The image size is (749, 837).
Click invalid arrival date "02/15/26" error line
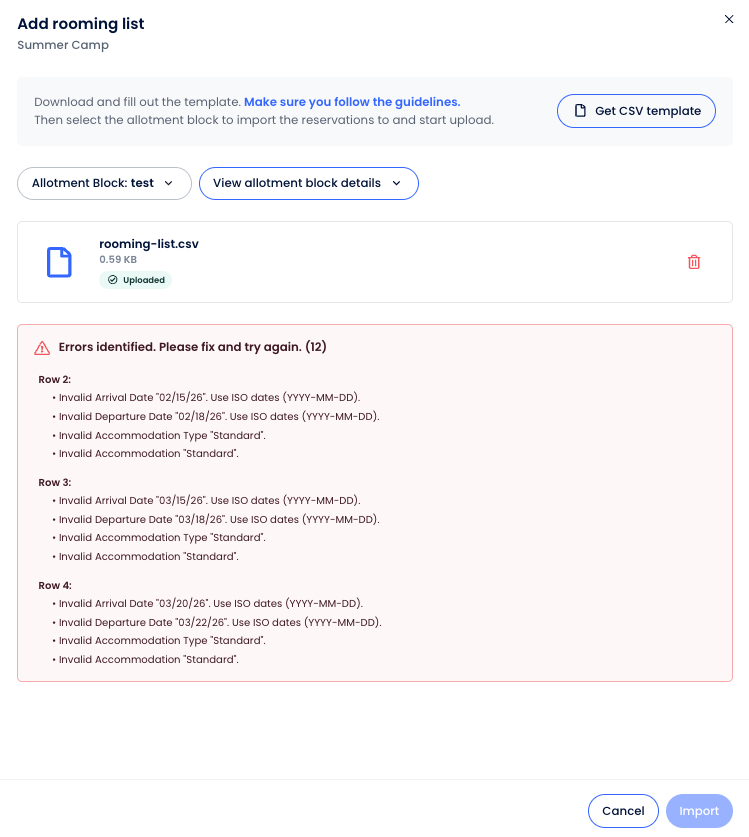pos(209,398)
